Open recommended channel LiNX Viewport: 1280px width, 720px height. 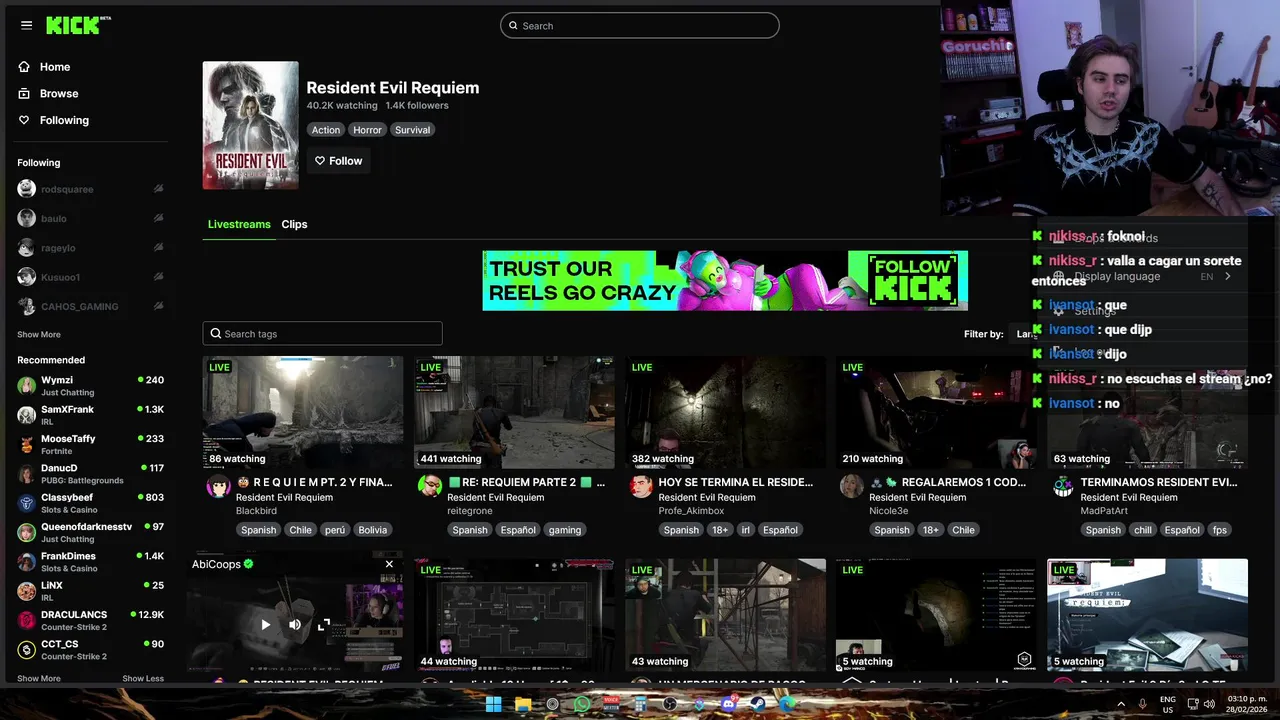pos(90,591)
